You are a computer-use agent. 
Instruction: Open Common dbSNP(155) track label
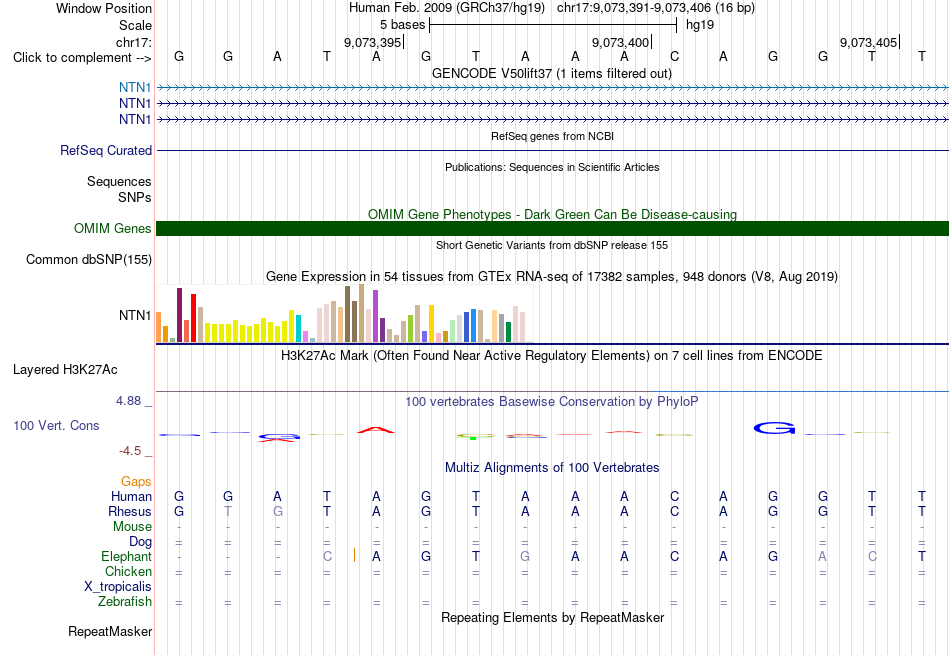(x=89, y=259)
